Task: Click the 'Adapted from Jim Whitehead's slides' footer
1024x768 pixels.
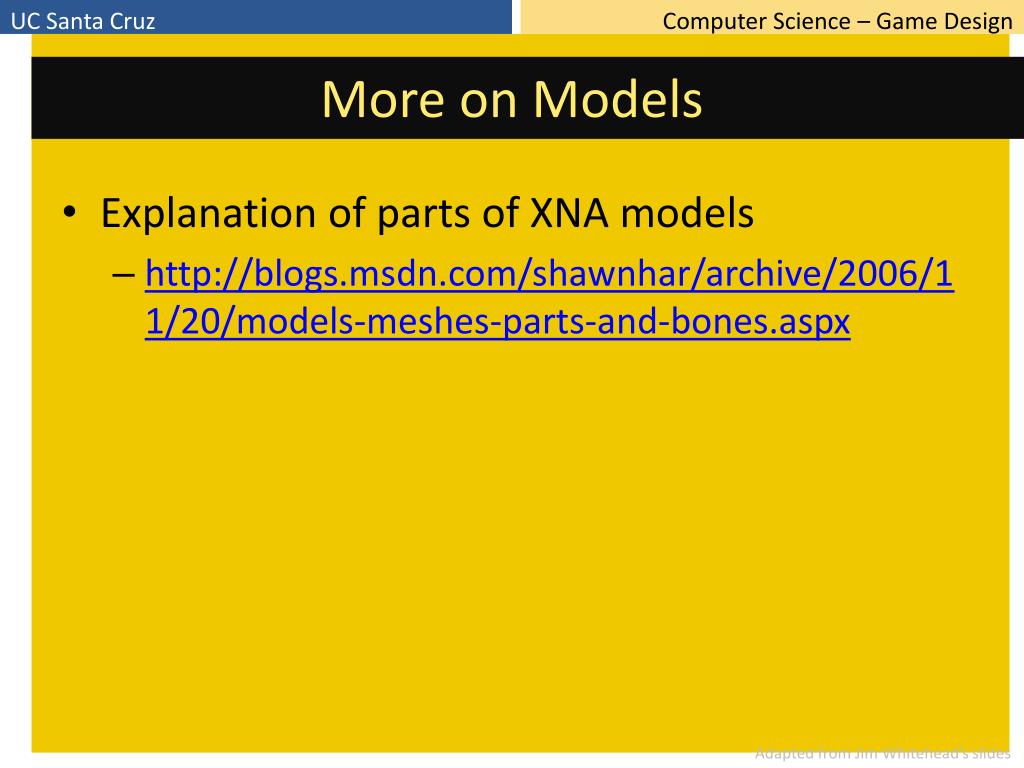Action: click(x=882, y=754)
